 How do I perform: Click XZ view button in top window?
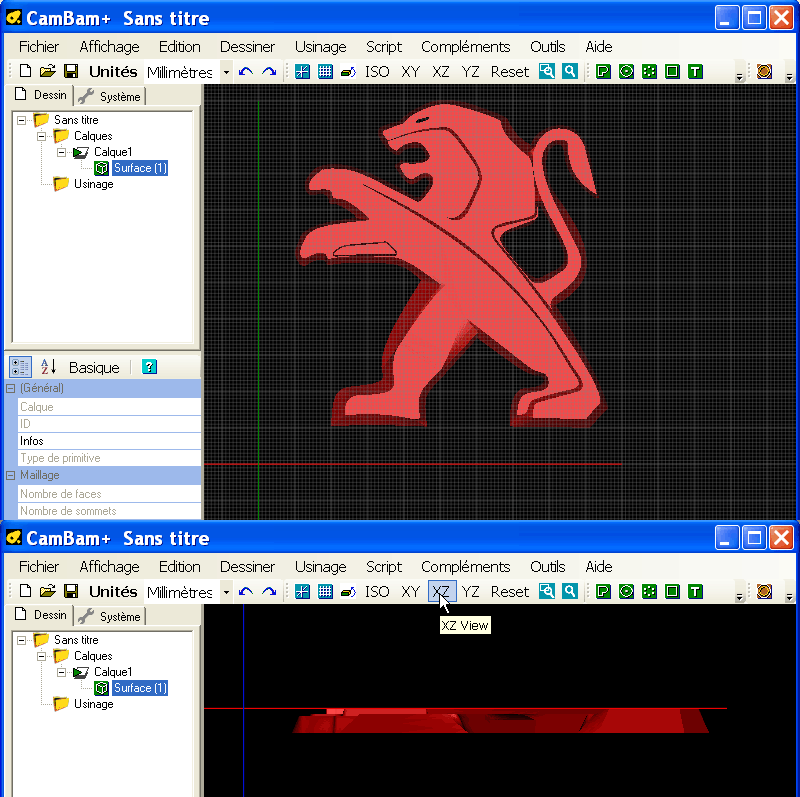tap(441, 72)
